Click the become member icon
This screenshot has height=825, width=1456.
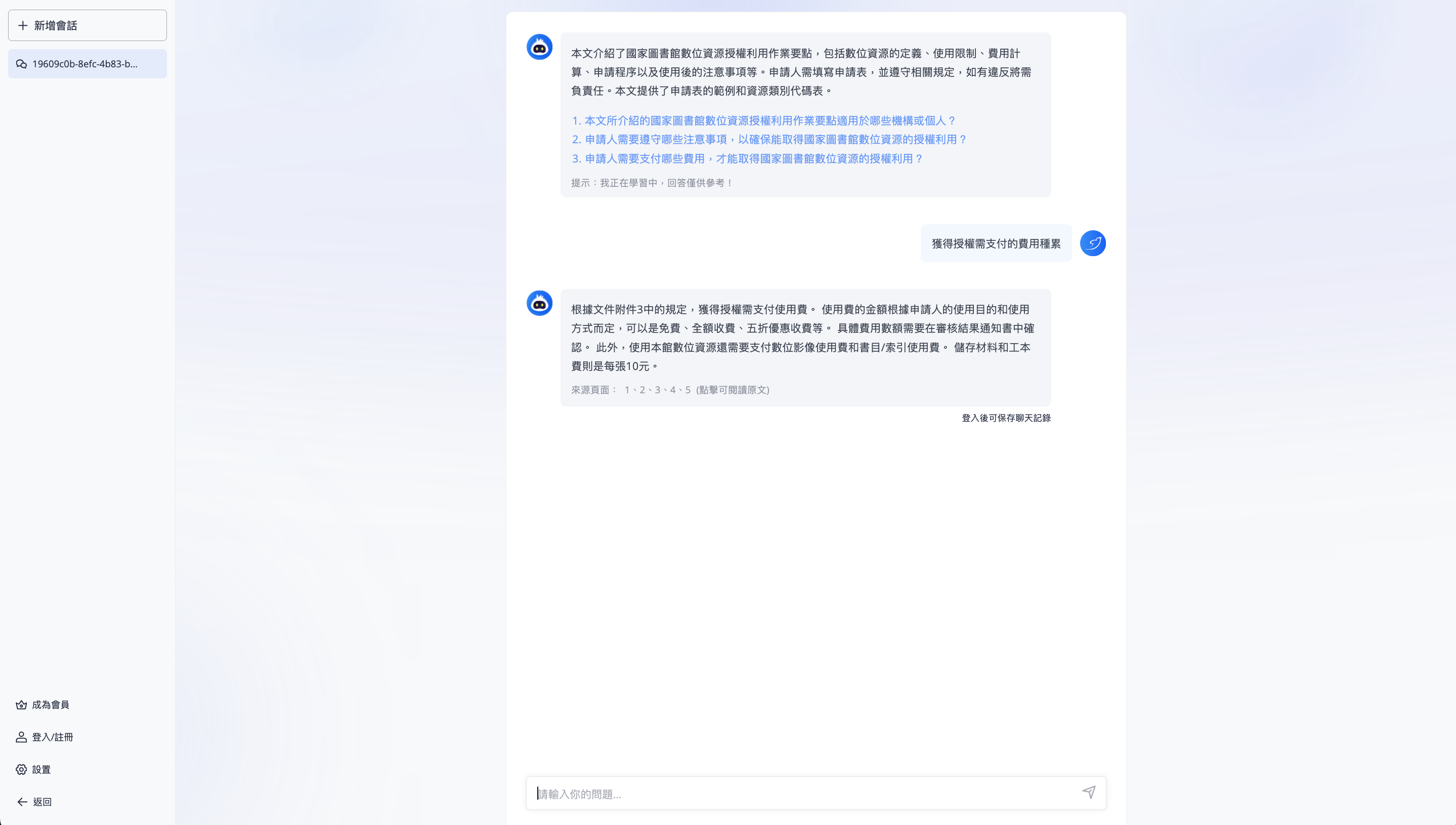click(21, 705)
